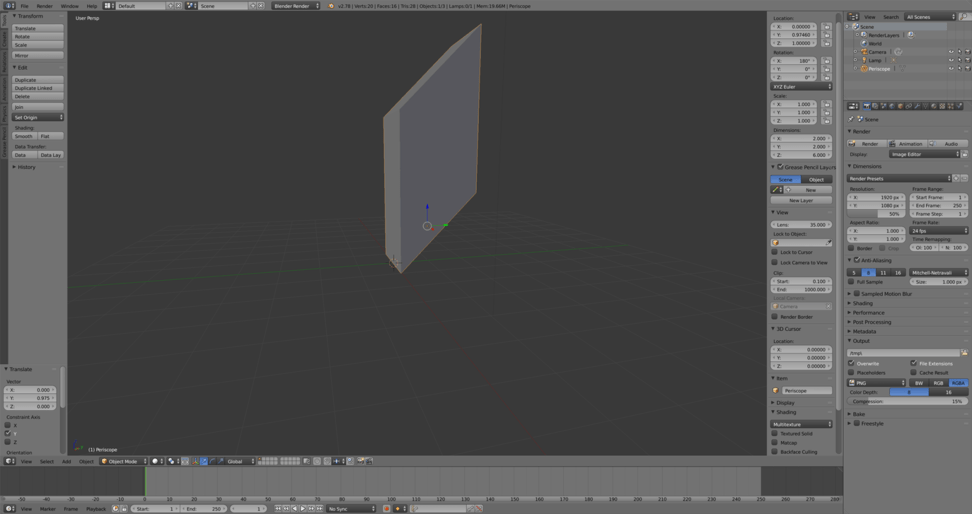Open the Object Mode dropdown
Viewport: 972px width, 514px height.
(x=124, y=461)
